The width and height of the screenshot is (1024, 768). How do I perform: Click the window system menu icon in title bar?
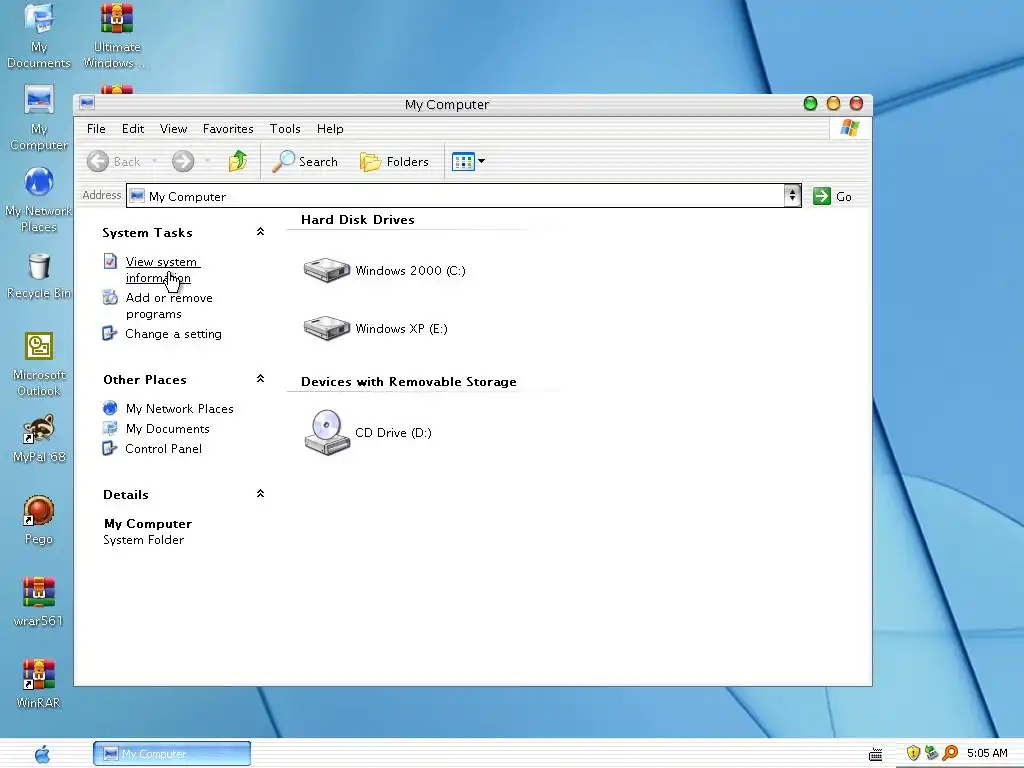click(x=87, y=103)
